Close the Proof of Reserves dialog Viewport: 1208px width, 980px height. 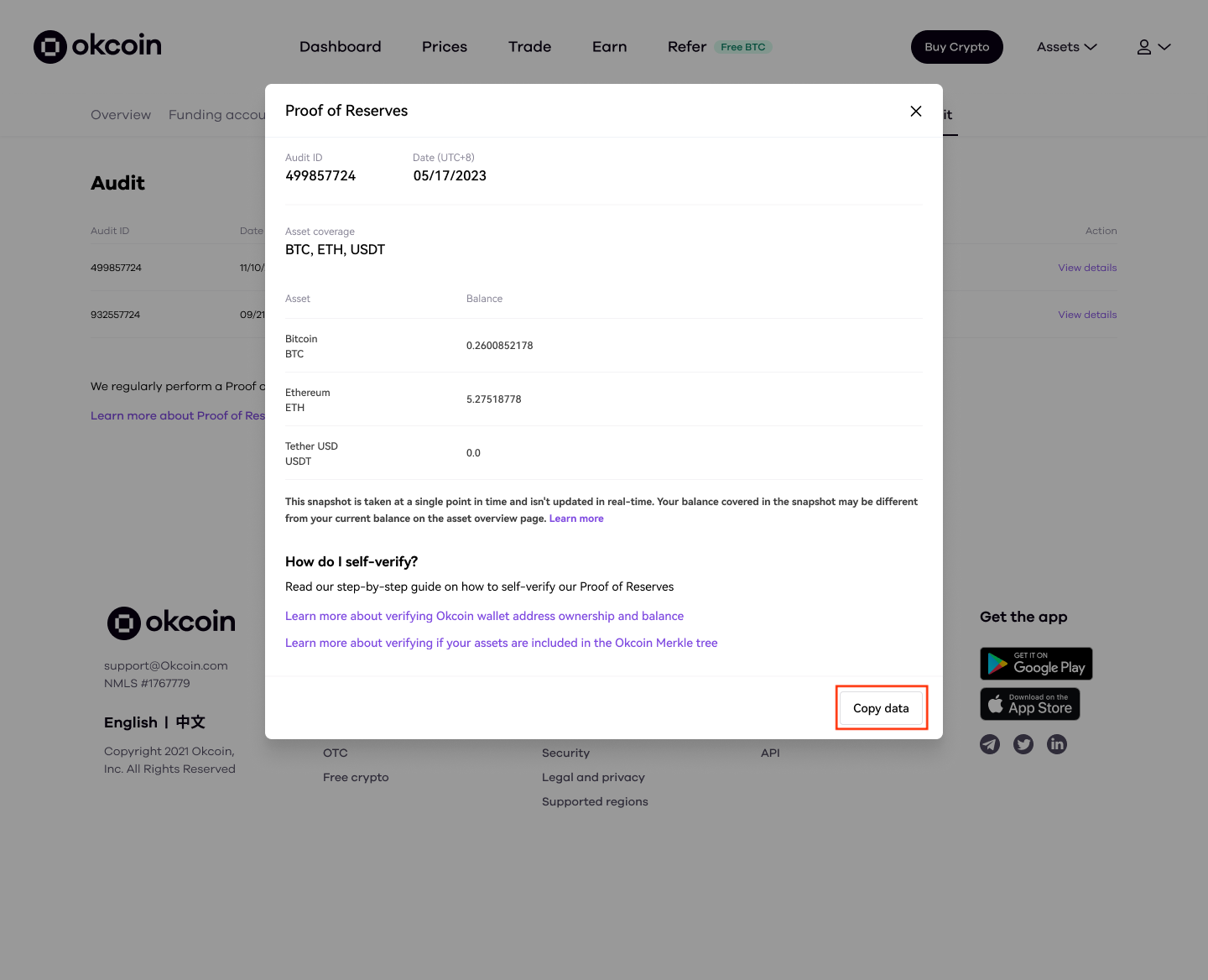pos(916,111)
